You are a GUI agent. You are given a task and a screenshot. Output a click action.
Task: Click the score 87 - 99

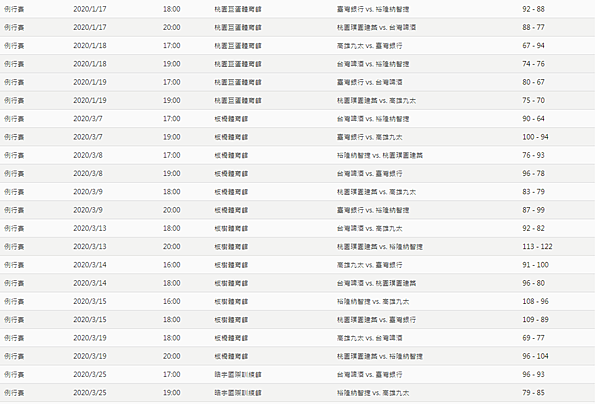click(533, 210)
